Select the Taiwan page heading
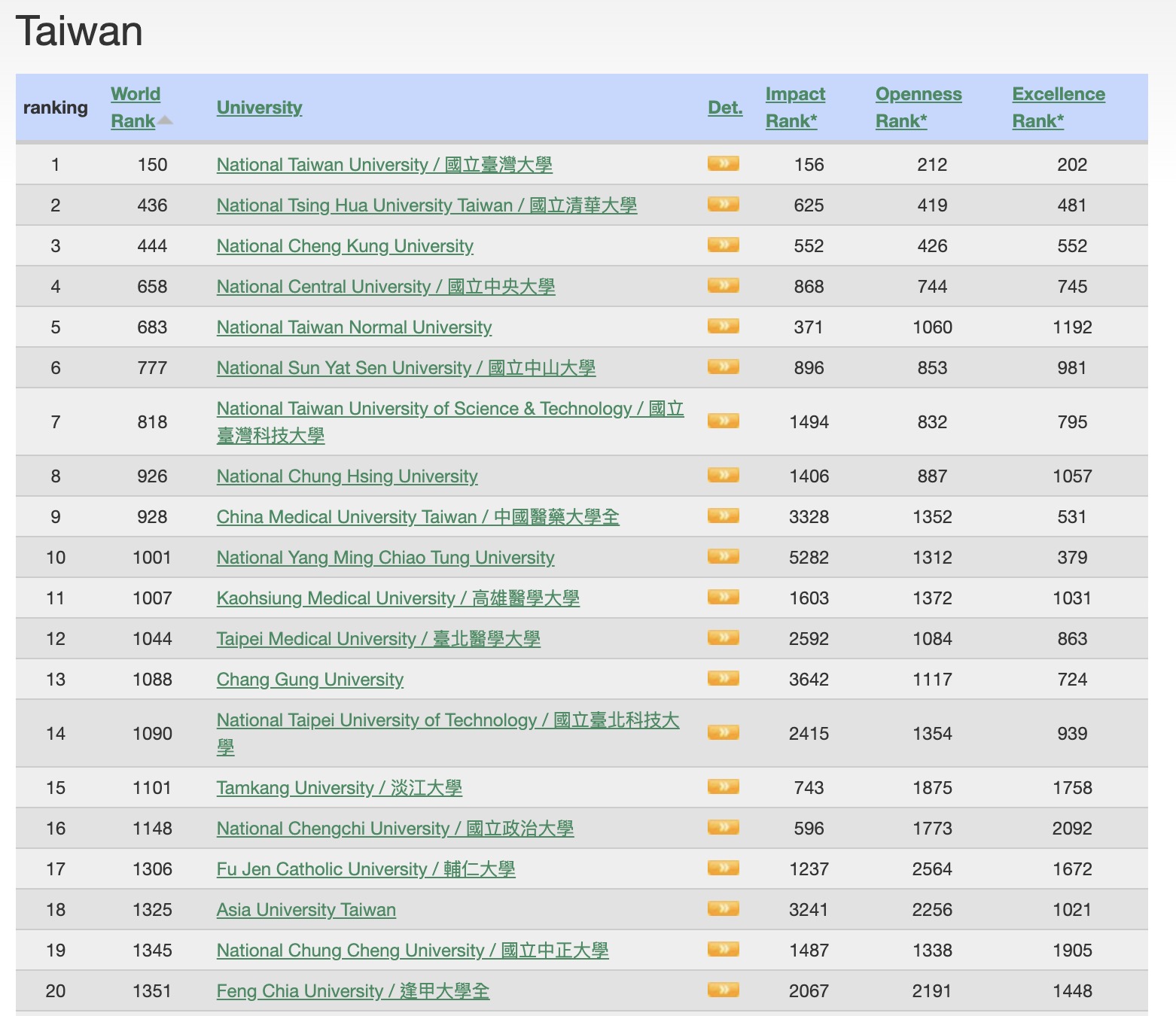 tap(79, 32)
